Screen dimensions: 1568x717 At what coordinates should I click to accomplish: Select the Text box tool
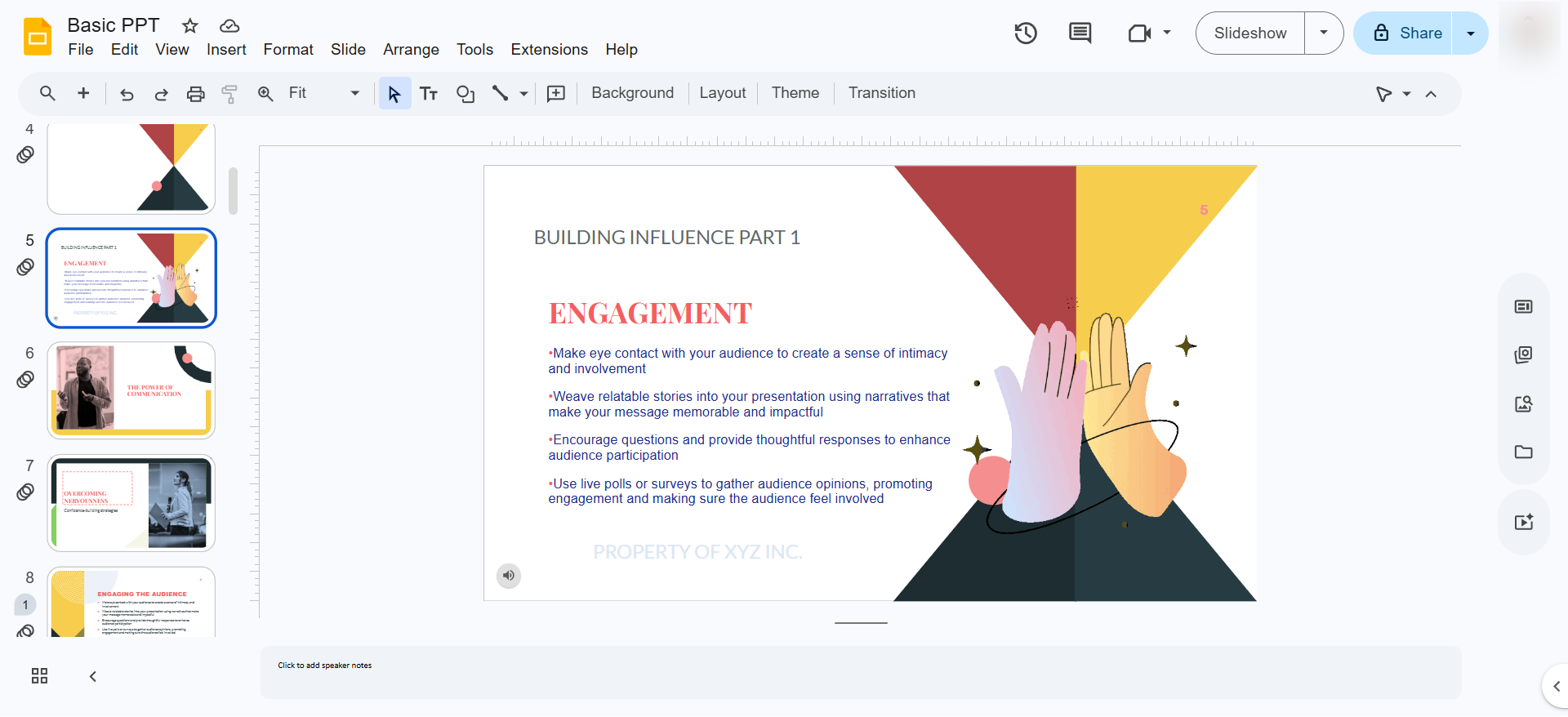click(429, 94)
